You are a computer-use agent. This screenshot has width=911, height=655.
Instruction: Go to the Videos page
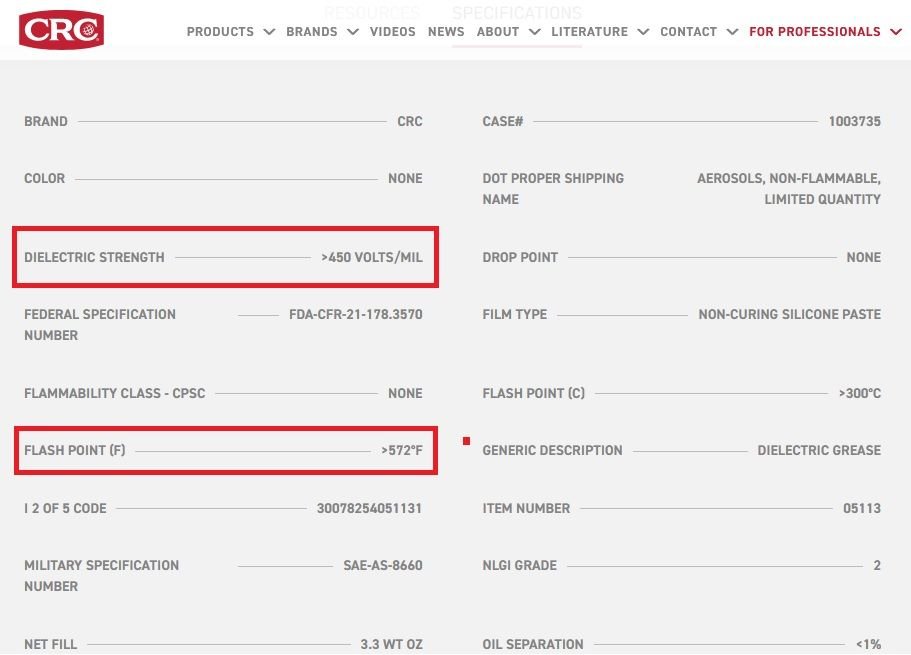(x=393, y=32)
